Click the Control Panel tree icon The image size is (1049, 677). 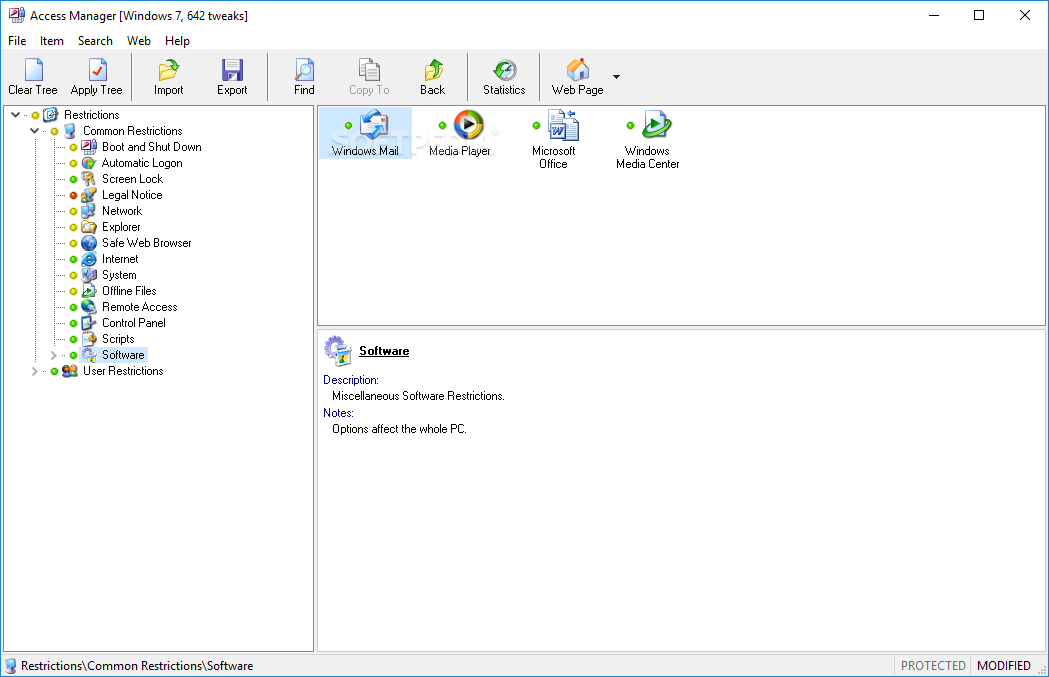click(89, 323)
